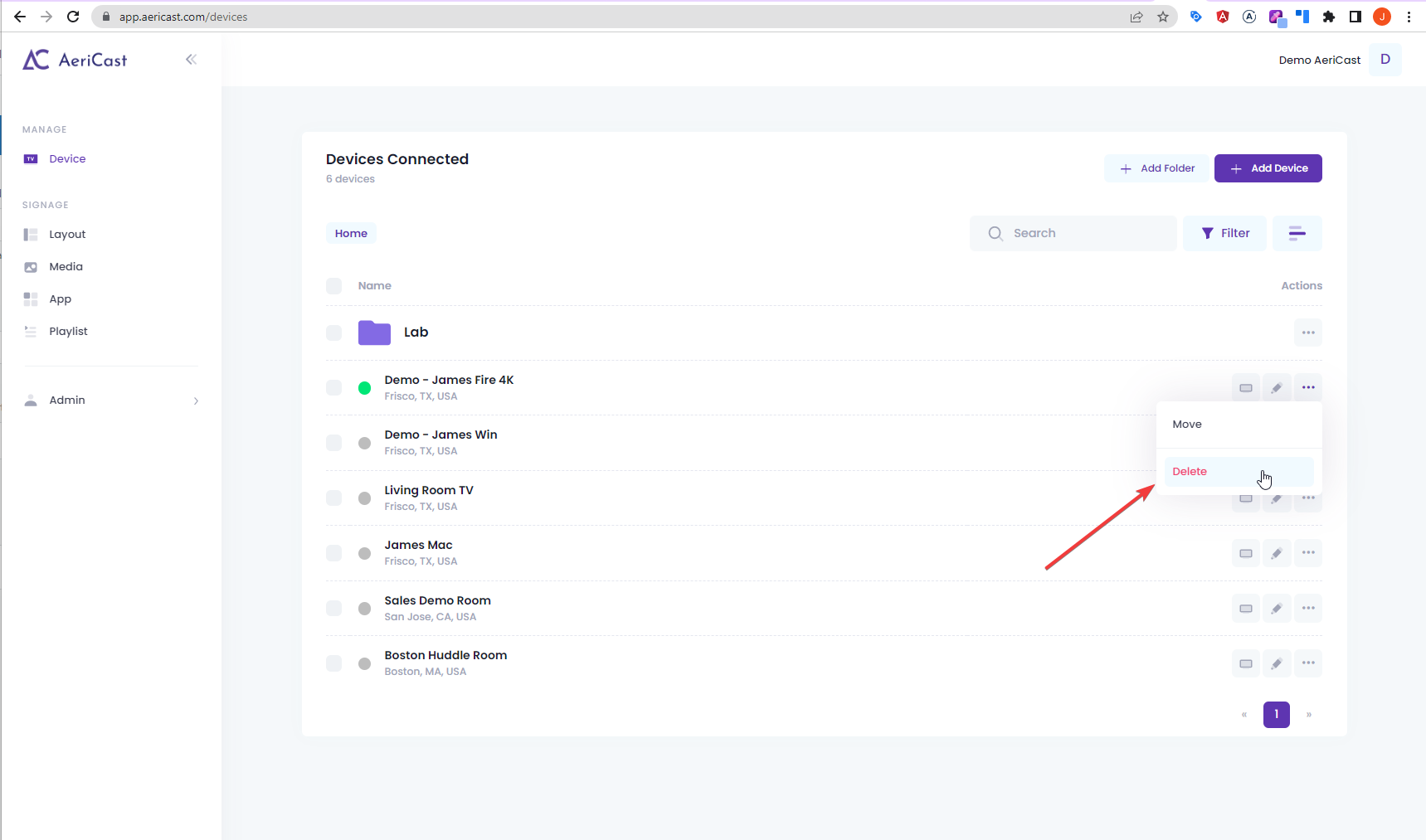The image size is (1426, 840).
Task: Click the address bar URL
Action: [183, 17]
